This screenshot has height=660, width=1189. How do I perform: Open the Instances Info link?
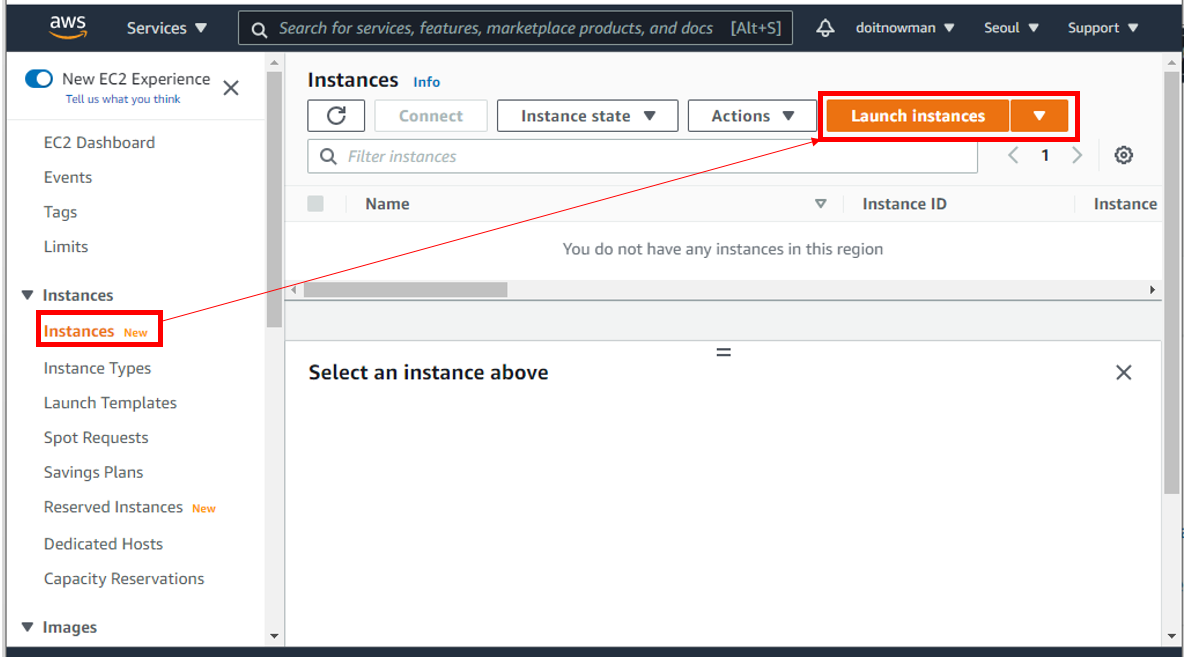coord(426,82)
